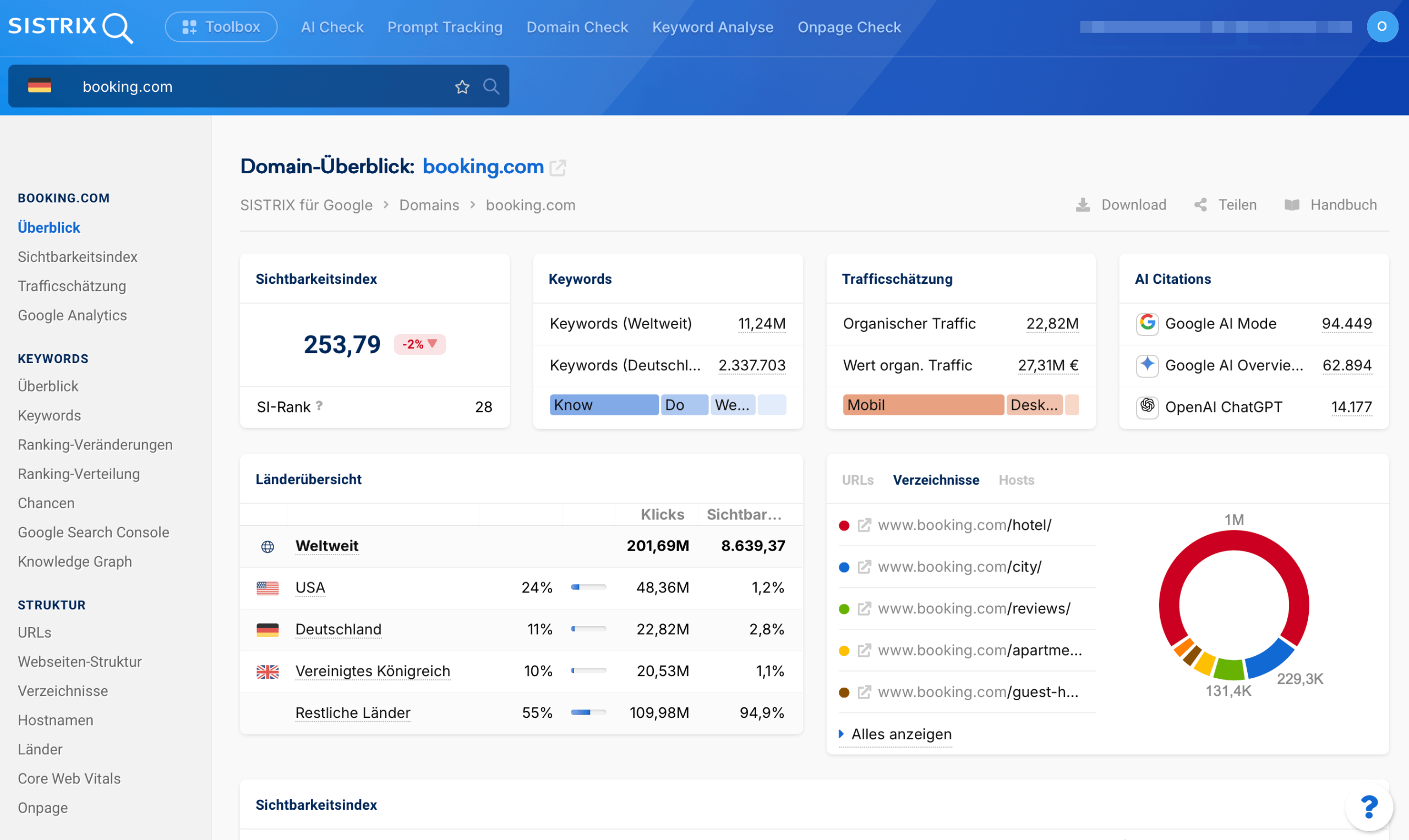Click the Keywords (Weltweit) value 11,24M
Screen dimensions: 1409x840
pos(762,324)
